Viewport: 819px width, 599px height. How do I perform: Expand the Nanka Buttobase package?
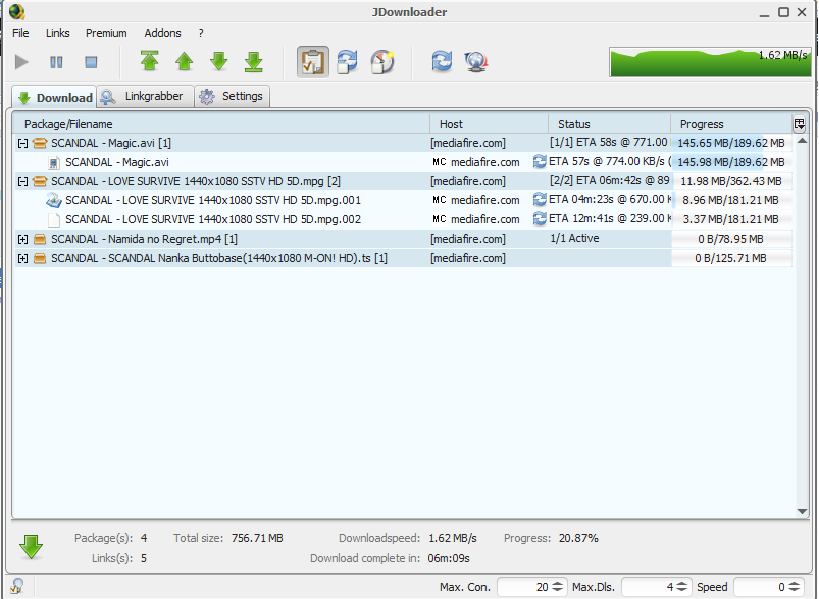point(22,258)
